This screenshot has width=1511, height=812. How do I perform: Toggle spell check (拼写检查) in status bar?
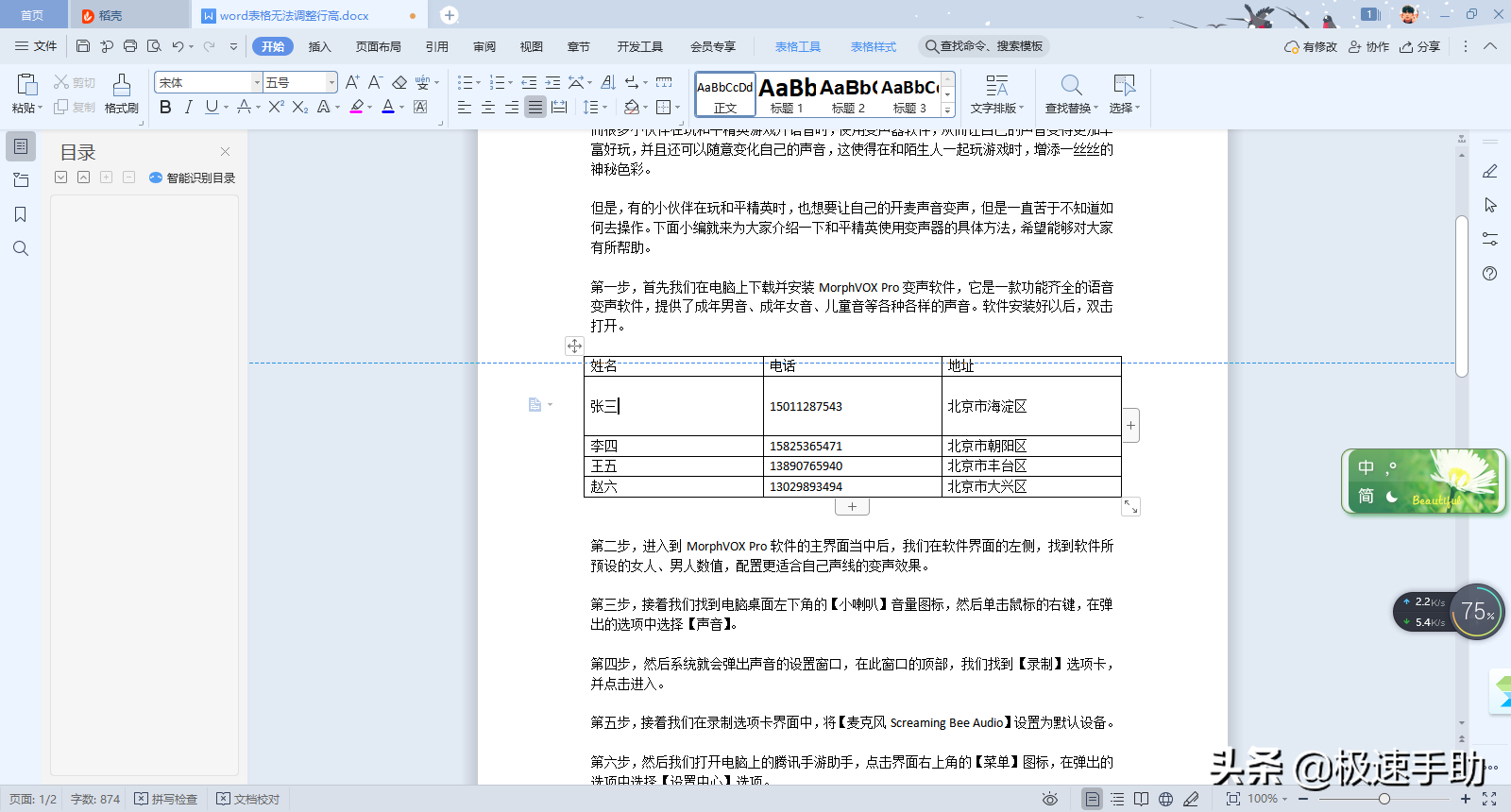(x=166, y=799)
